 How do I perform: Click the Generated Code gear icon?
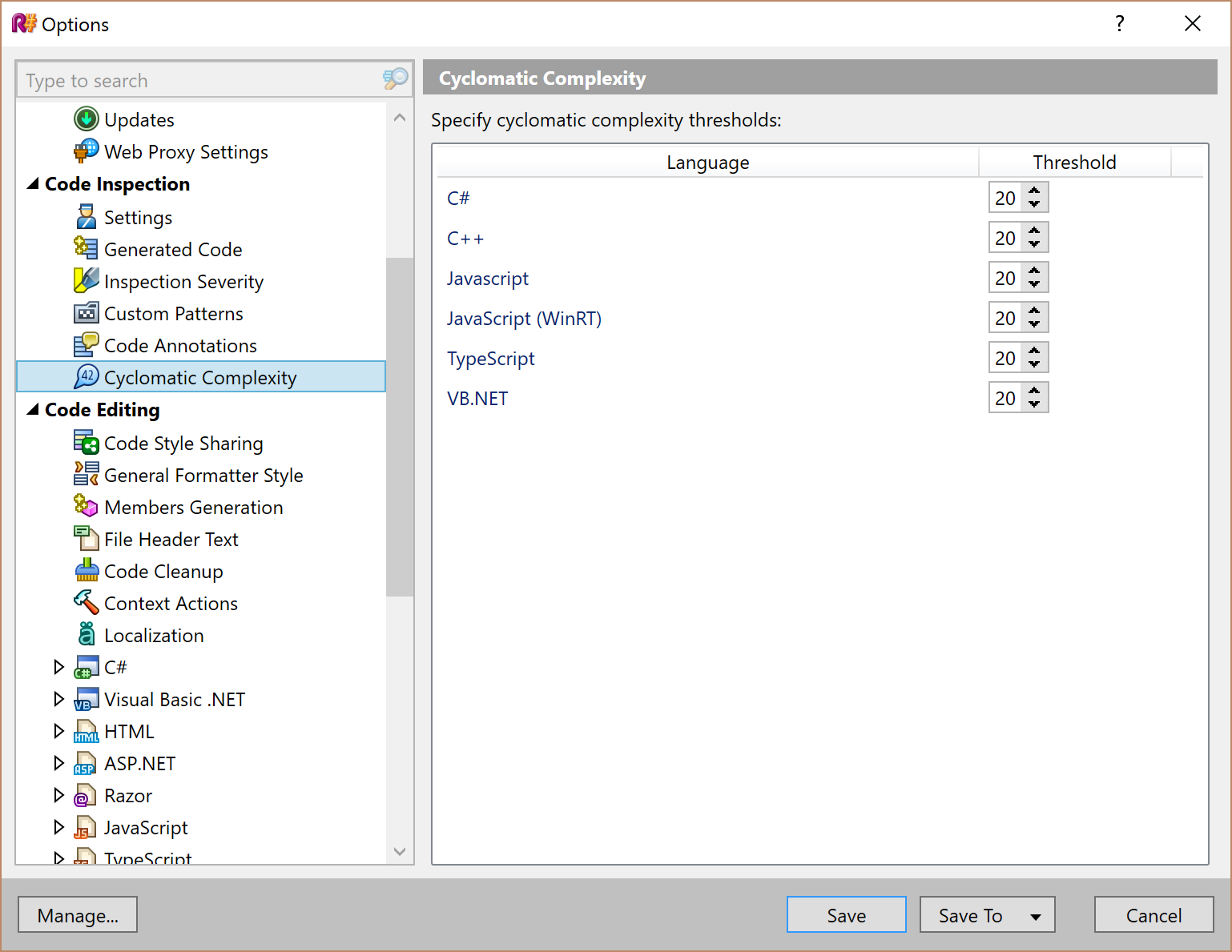[87, 249]
